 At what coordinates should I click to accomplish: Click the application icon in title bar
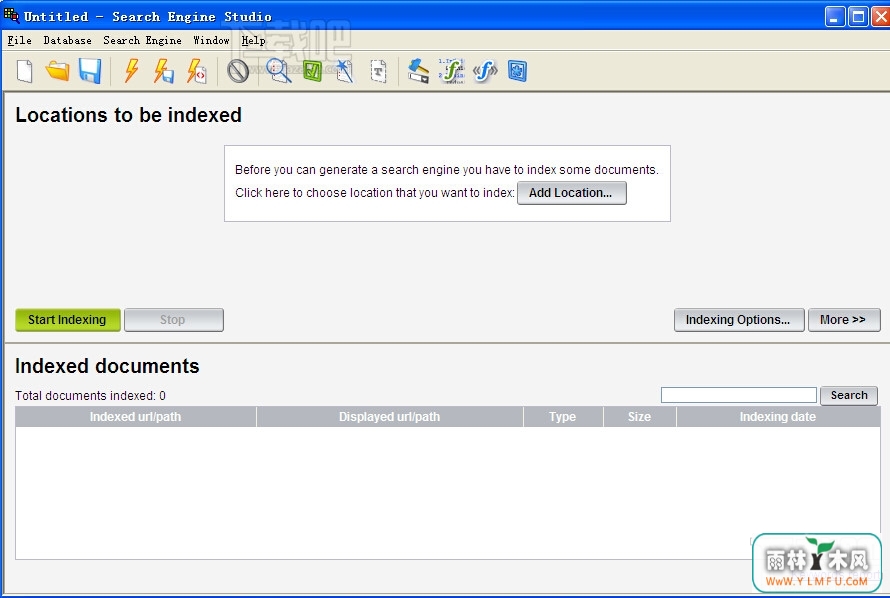[x=11, y=15]
